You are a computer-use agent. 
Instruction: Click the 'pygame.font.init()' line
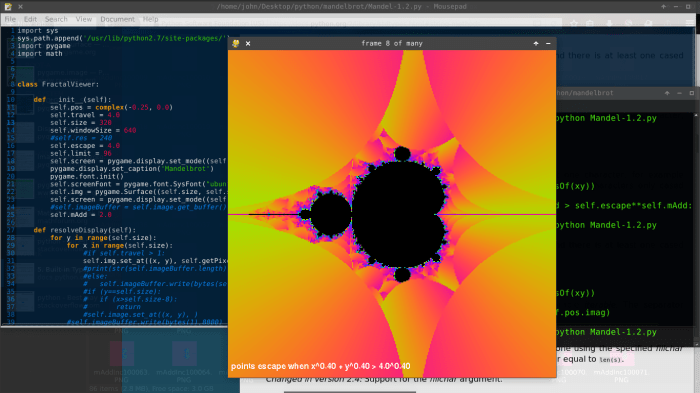click(87, 176)
